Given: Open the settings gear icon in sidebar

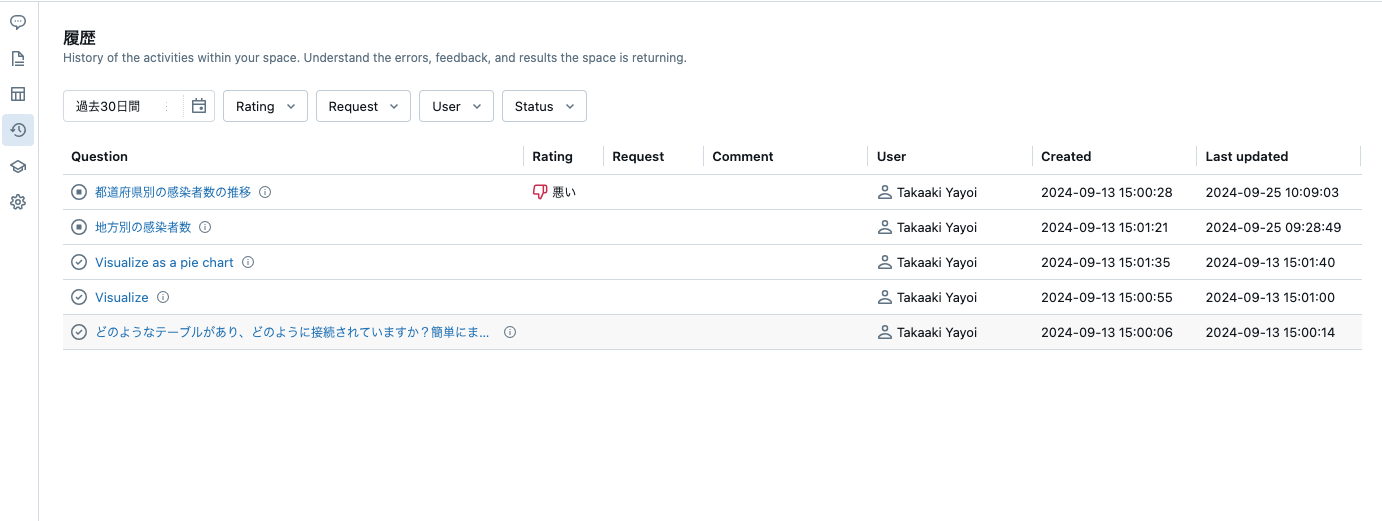Looking at the screenshot, I should 18,202.
